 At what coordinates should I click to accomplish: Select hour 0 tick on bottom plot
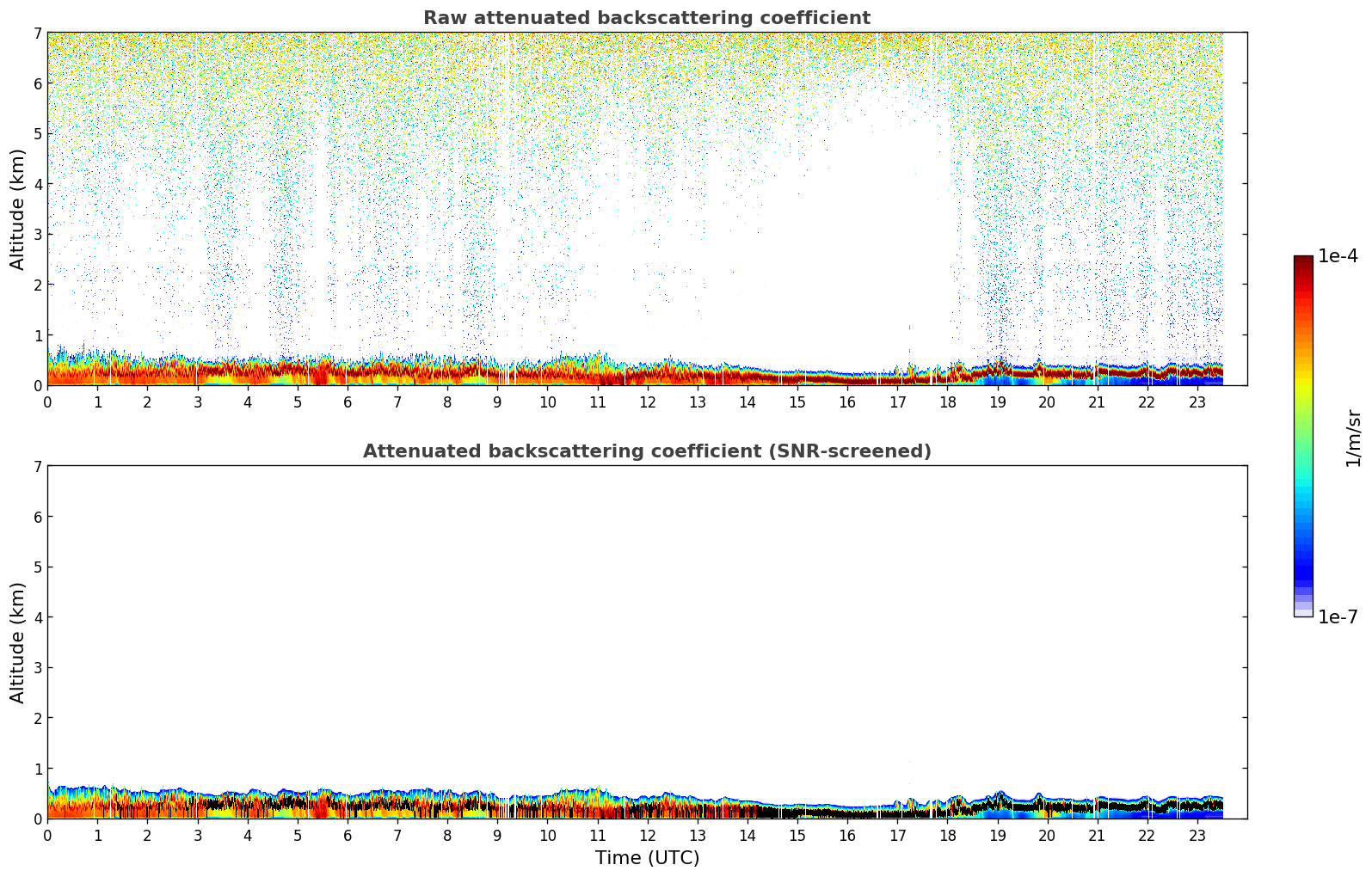coord(47,835)
